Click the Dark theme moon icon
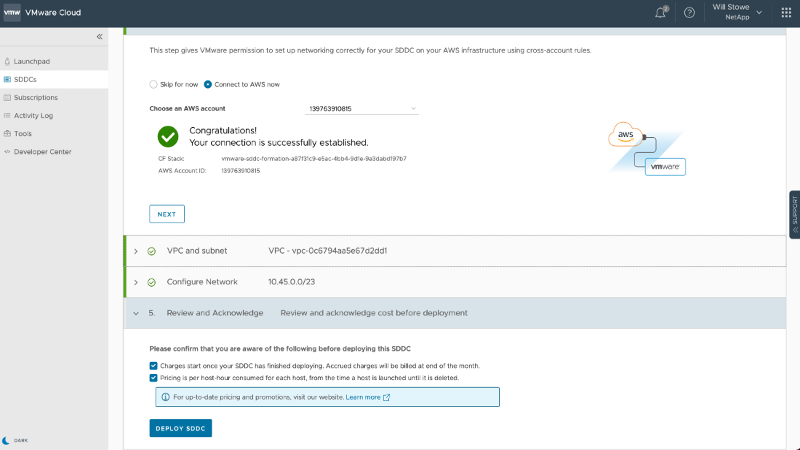The width and height of the screenshot is (800, 450). tap(7, 440)
